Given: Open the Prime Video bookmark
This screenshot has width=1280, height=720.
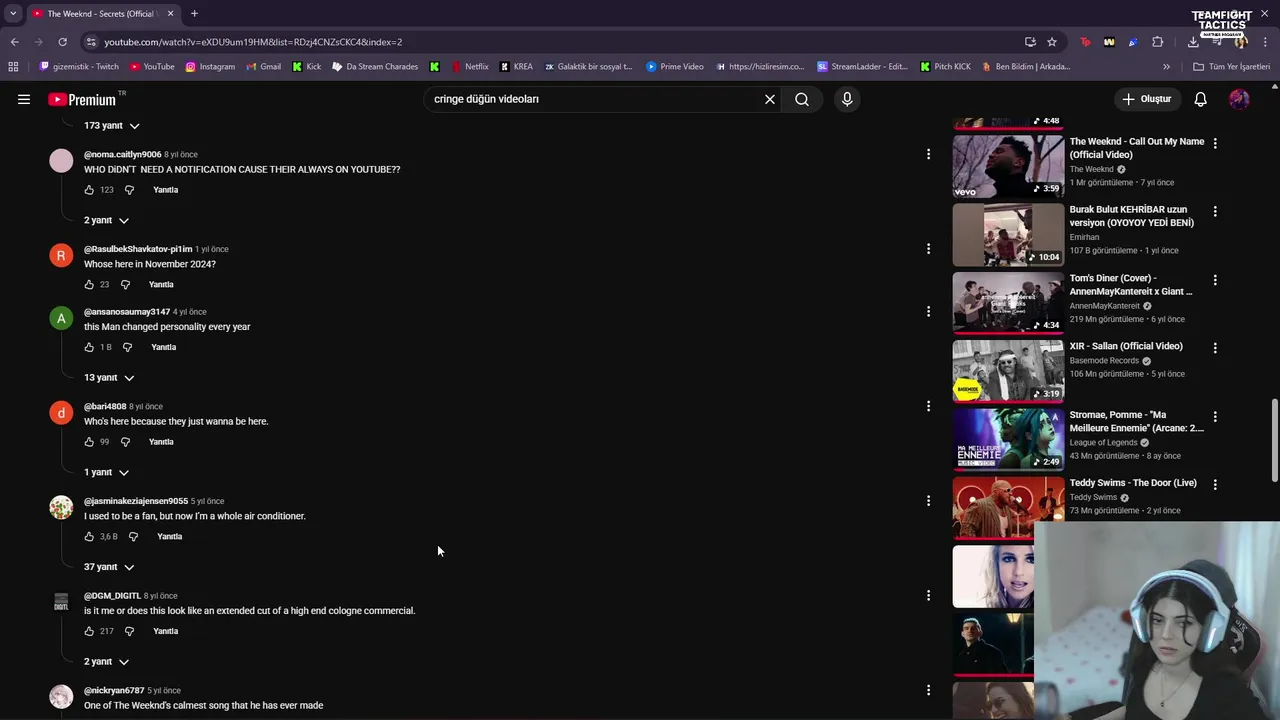Looking at the screenshot, I should pyautogui.click(x=675, y=67).
